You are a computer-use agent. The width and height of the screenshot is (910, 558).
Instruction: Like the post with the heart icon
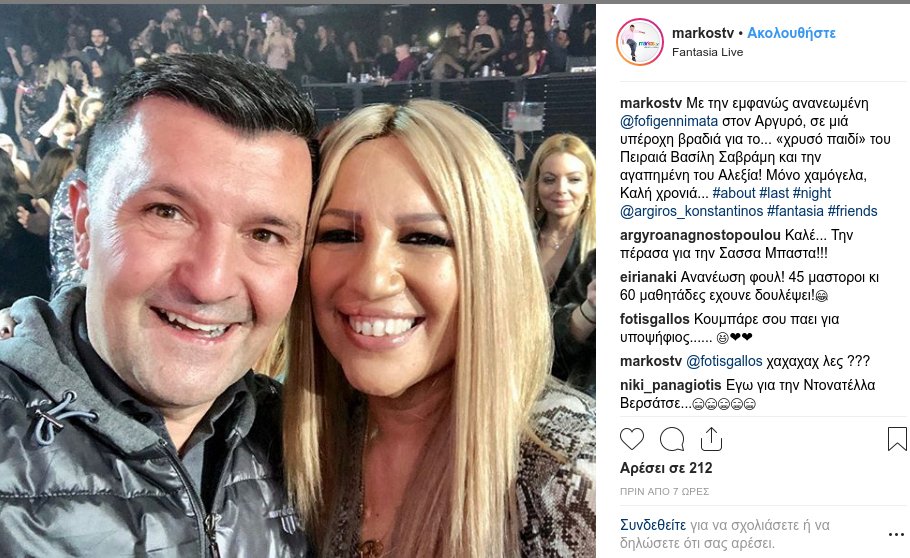tap(632, 439)
